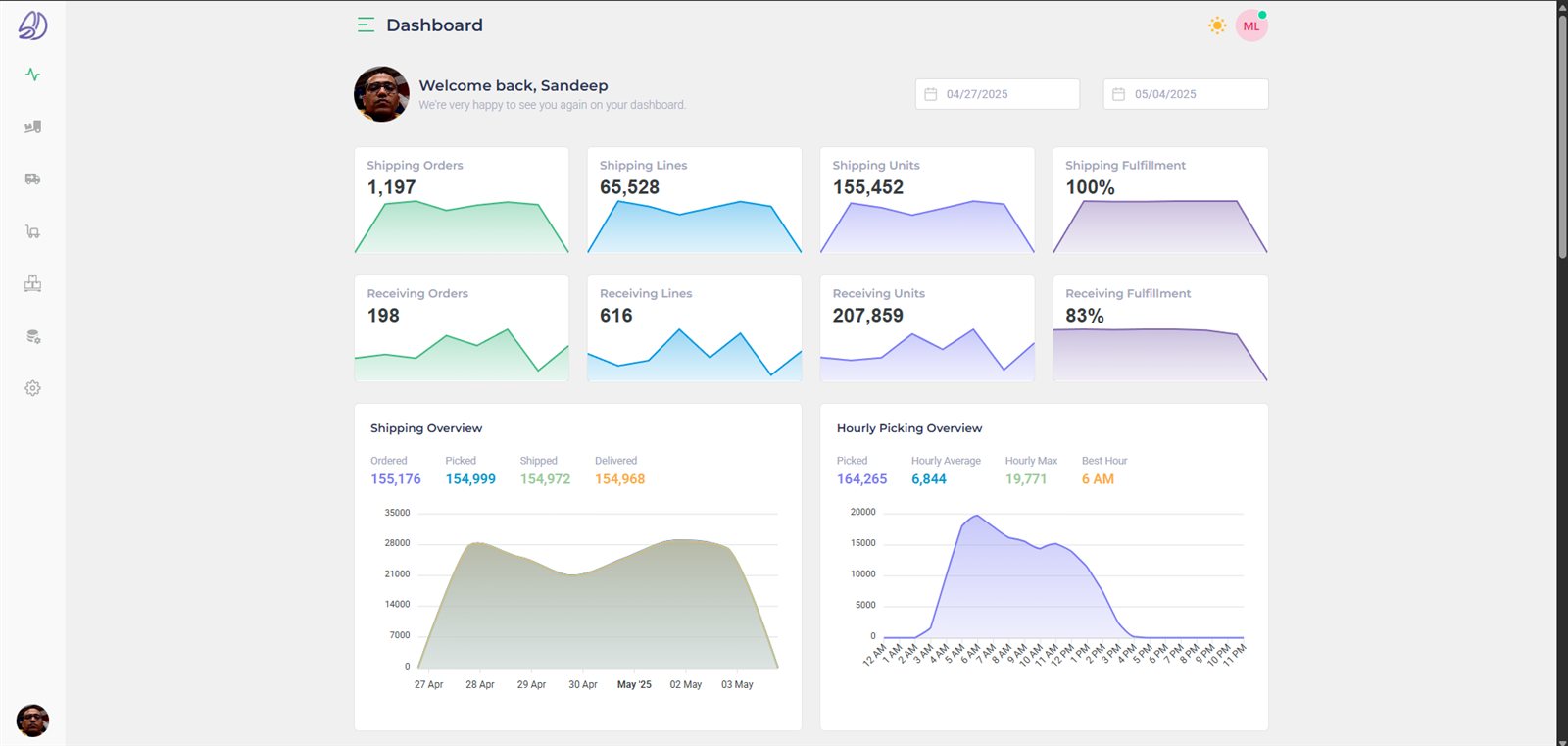The height and width of the screenshot is (746, 1568).
Task: Click the Shipped value 154,972
Action: click(x=545, y=479)
